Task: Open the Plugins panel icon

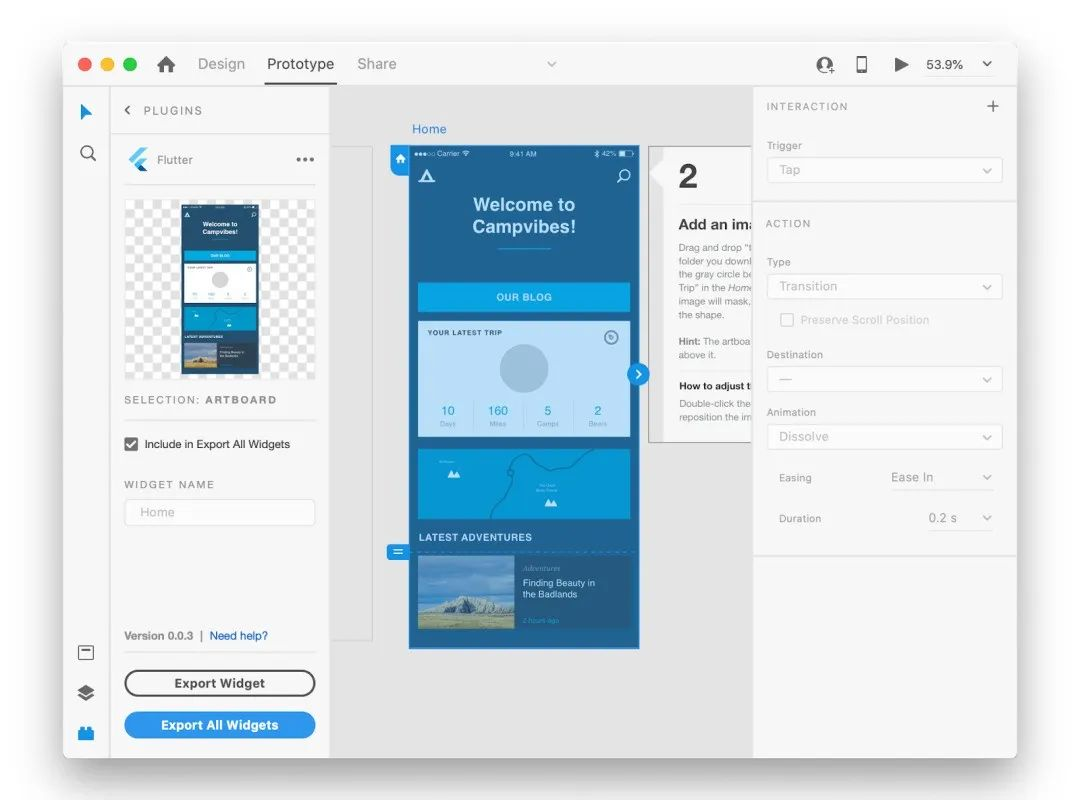Action: pos(86,733)
